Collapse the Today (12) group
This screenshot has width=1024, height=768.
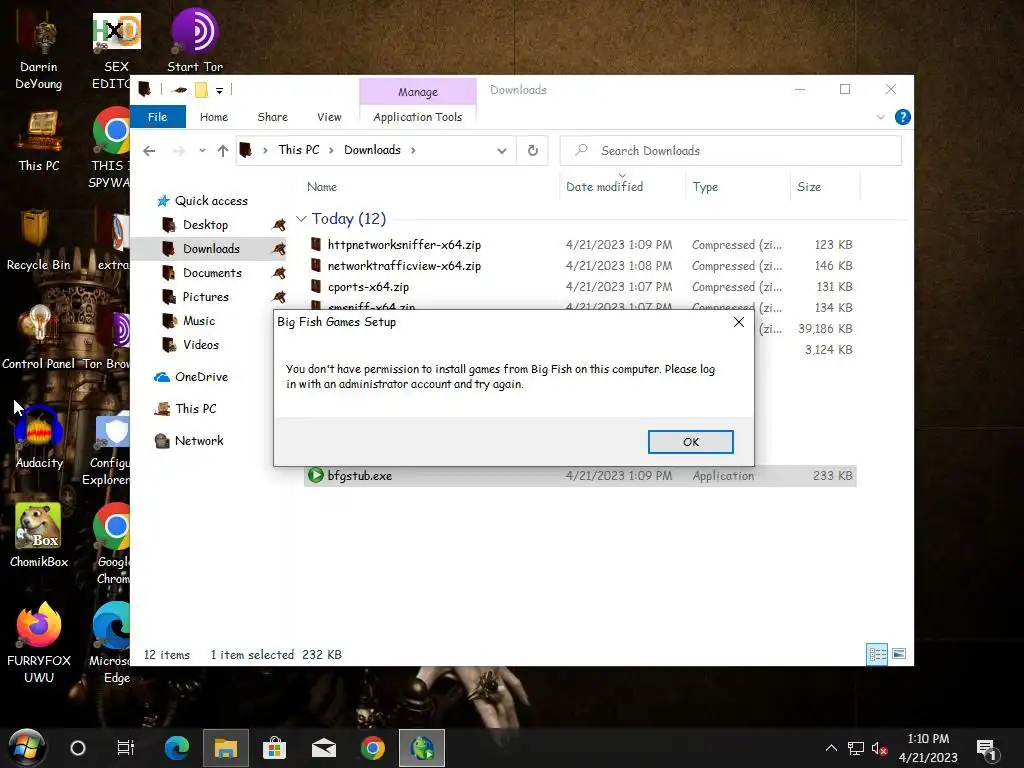tap(301, 219)
